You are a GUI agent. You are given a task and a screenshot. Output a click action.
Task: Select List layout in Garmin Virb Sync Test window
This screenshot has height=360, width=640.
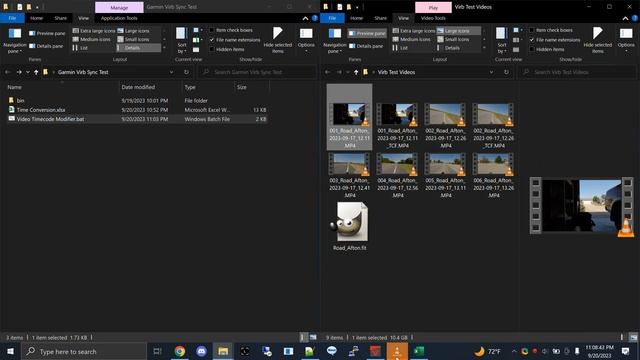(x=80, y=48)
